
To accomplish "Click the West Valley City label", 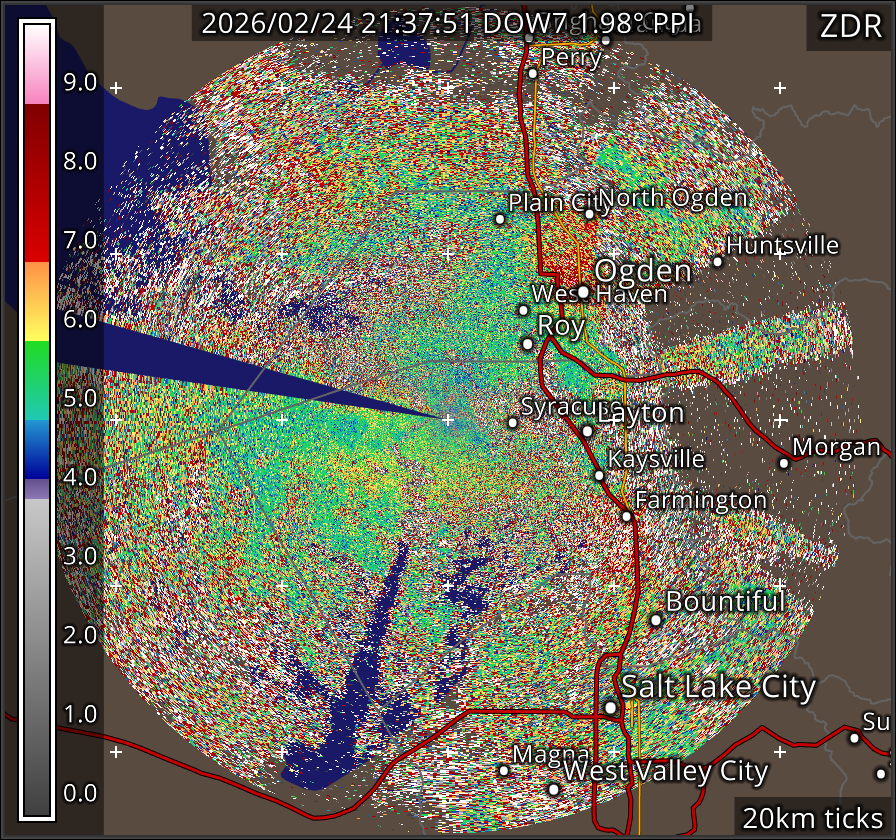I will [666, 772].
